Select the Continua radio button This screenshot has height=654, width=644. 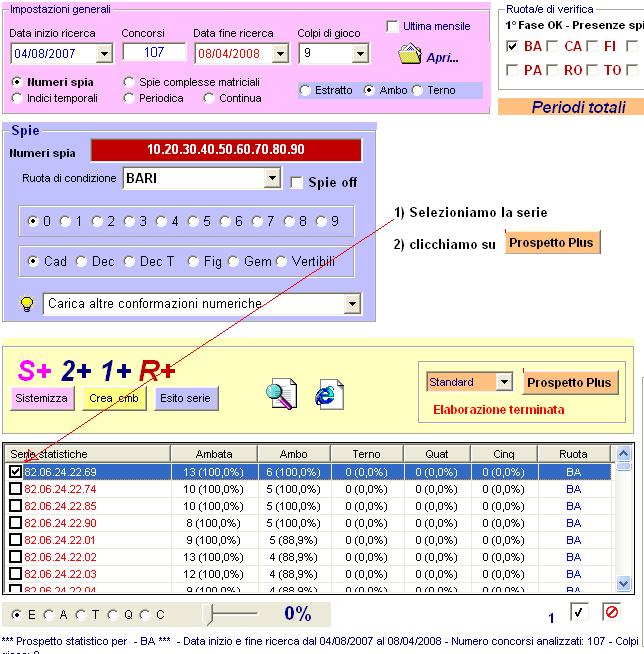click(x=209, y=98)
